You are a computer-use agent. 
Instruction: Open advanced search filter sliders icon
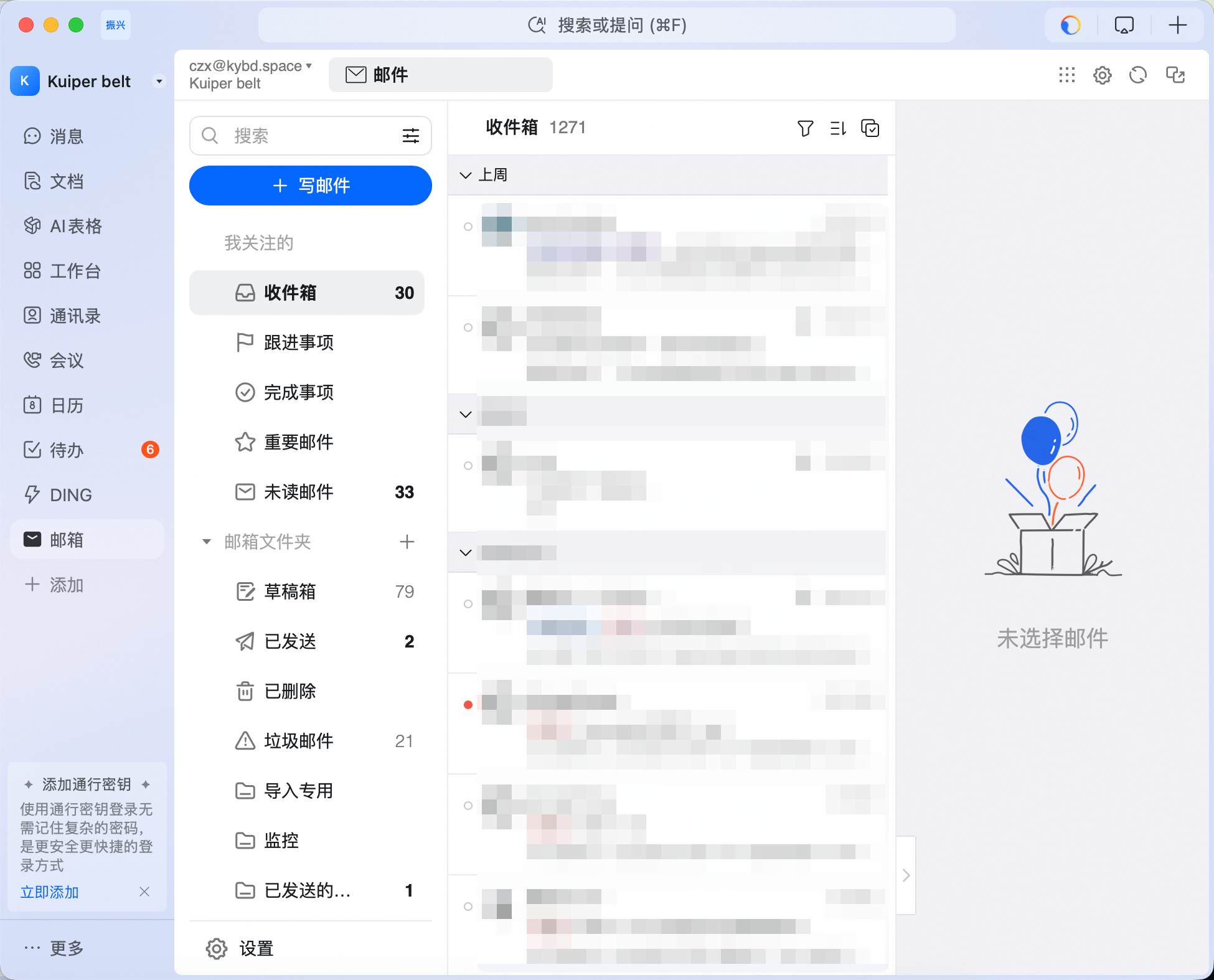tap(411, 136)
